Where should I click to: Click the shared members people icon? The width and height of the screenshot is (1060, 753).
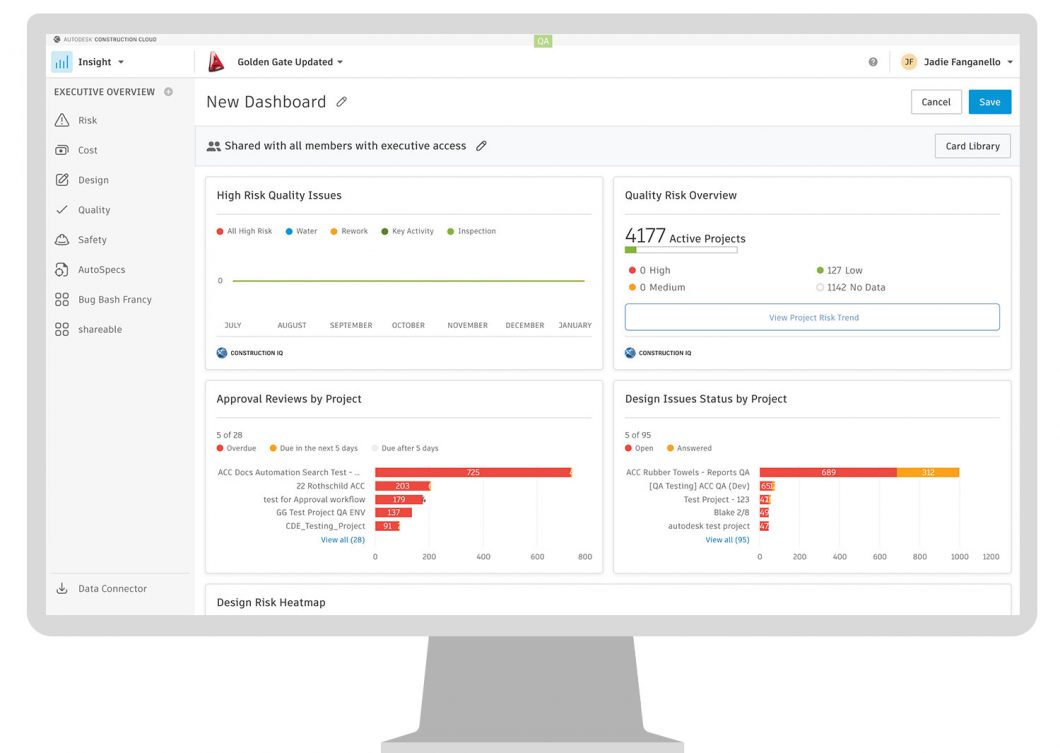[x=214, y=146]
